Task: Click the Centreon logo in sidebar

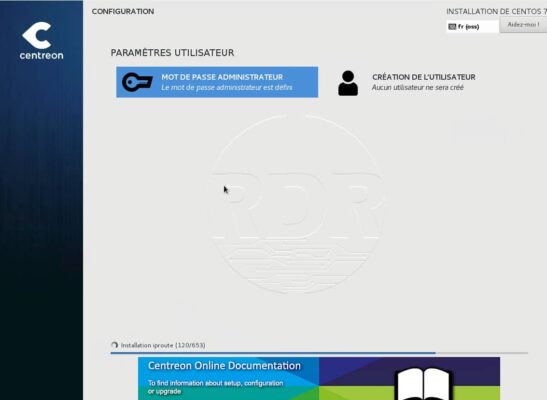Action: point(42,41)
